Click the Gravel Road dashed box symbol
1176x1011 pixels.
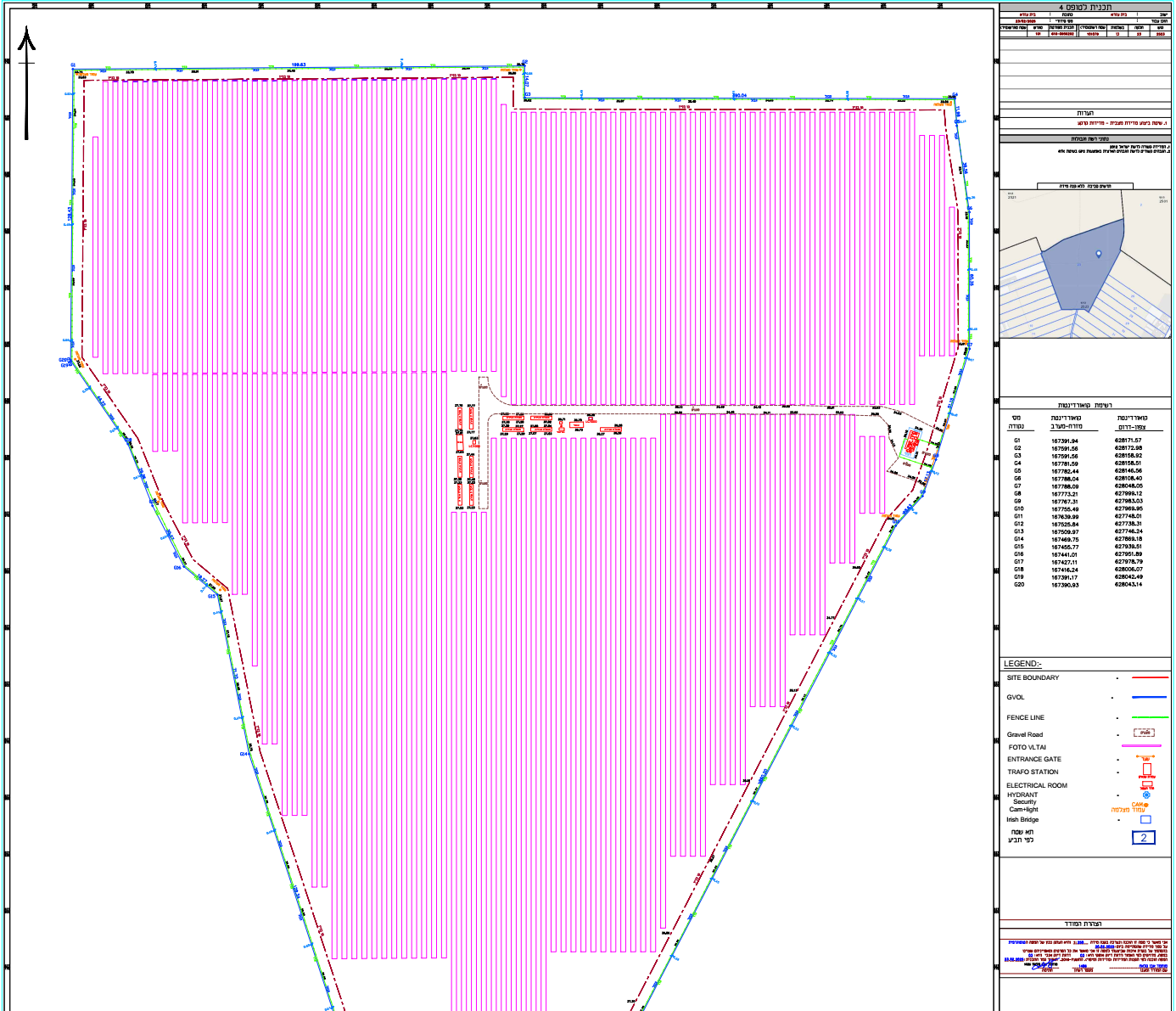coord(1145,733)
